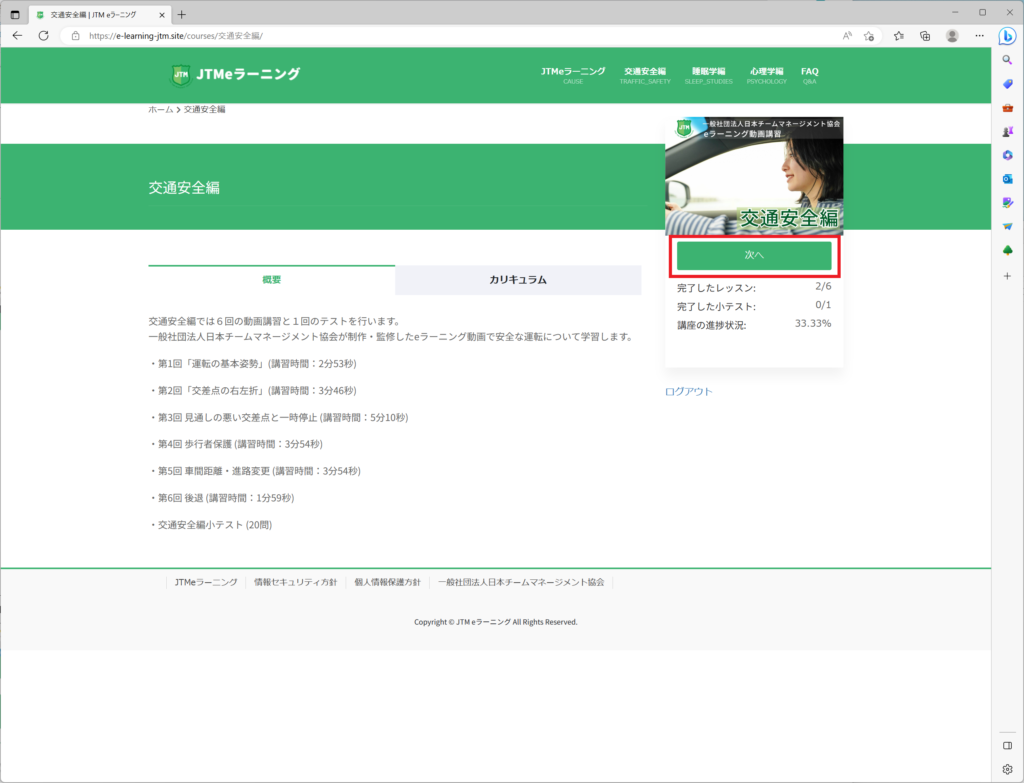This screenshot has height=783, width=1024.
Task: Switch to the カリキュラム tab
Action: click(x=518, y=280)
